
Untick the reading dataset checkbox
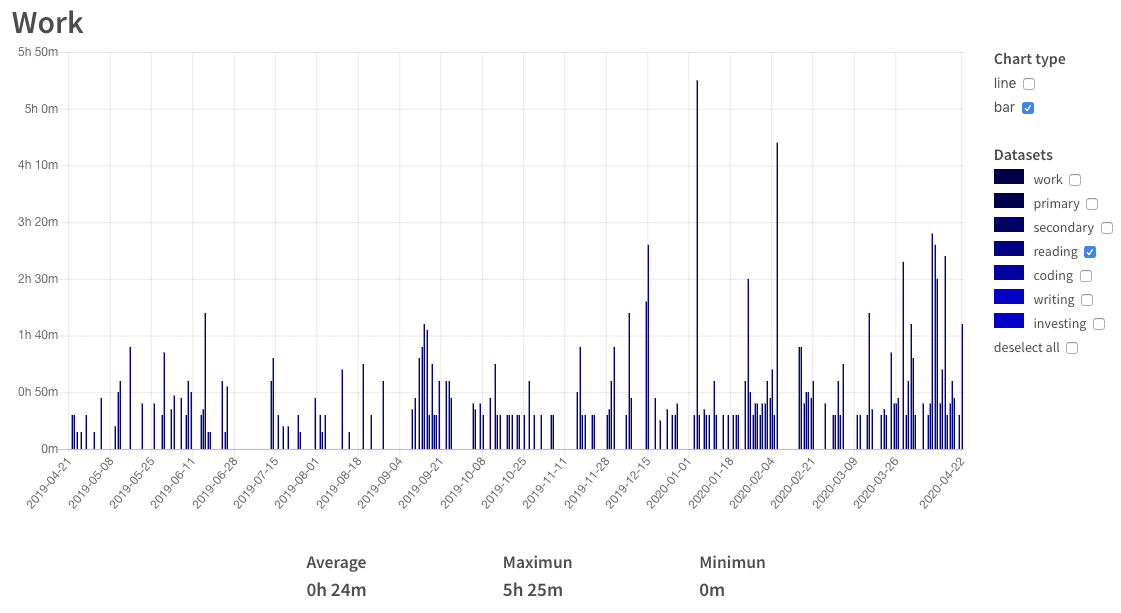tap(1090, 252)
